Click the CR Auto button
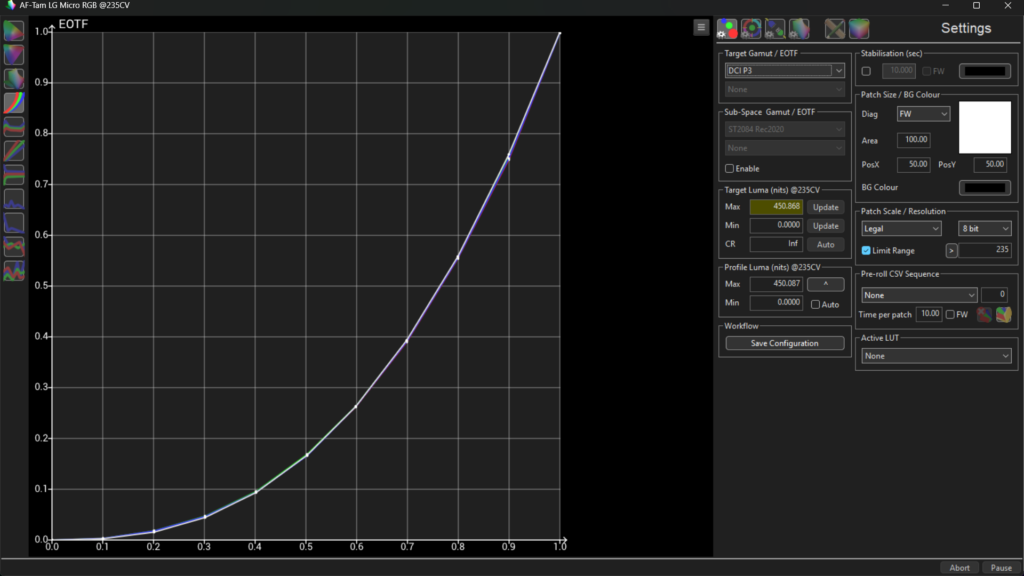Screen dimensions: 1024x576 [825, 244]
